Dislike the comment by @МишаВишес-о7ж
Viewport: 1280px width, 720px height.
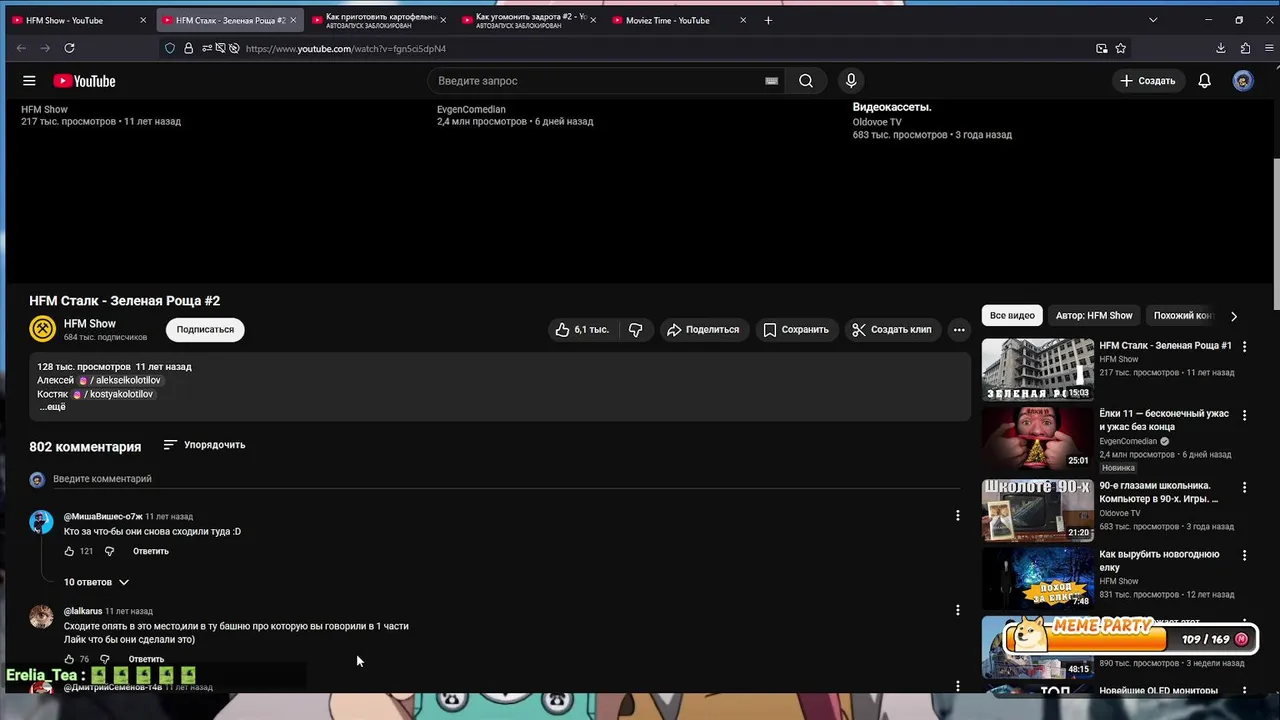tap(109, 551)
